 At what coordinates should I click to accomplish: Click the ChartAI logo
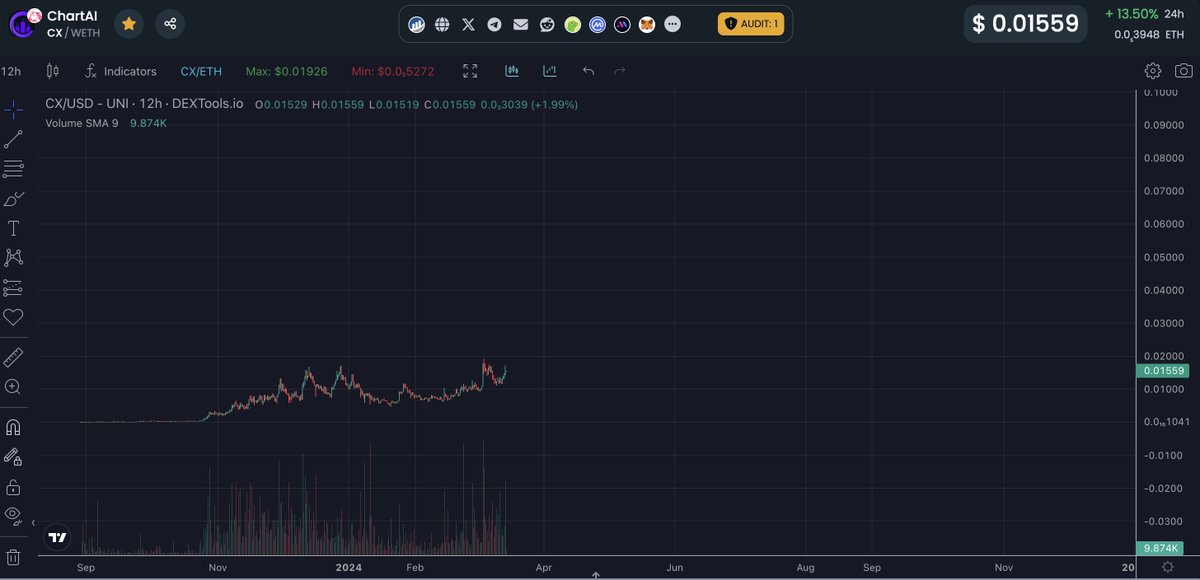[24, 24]
